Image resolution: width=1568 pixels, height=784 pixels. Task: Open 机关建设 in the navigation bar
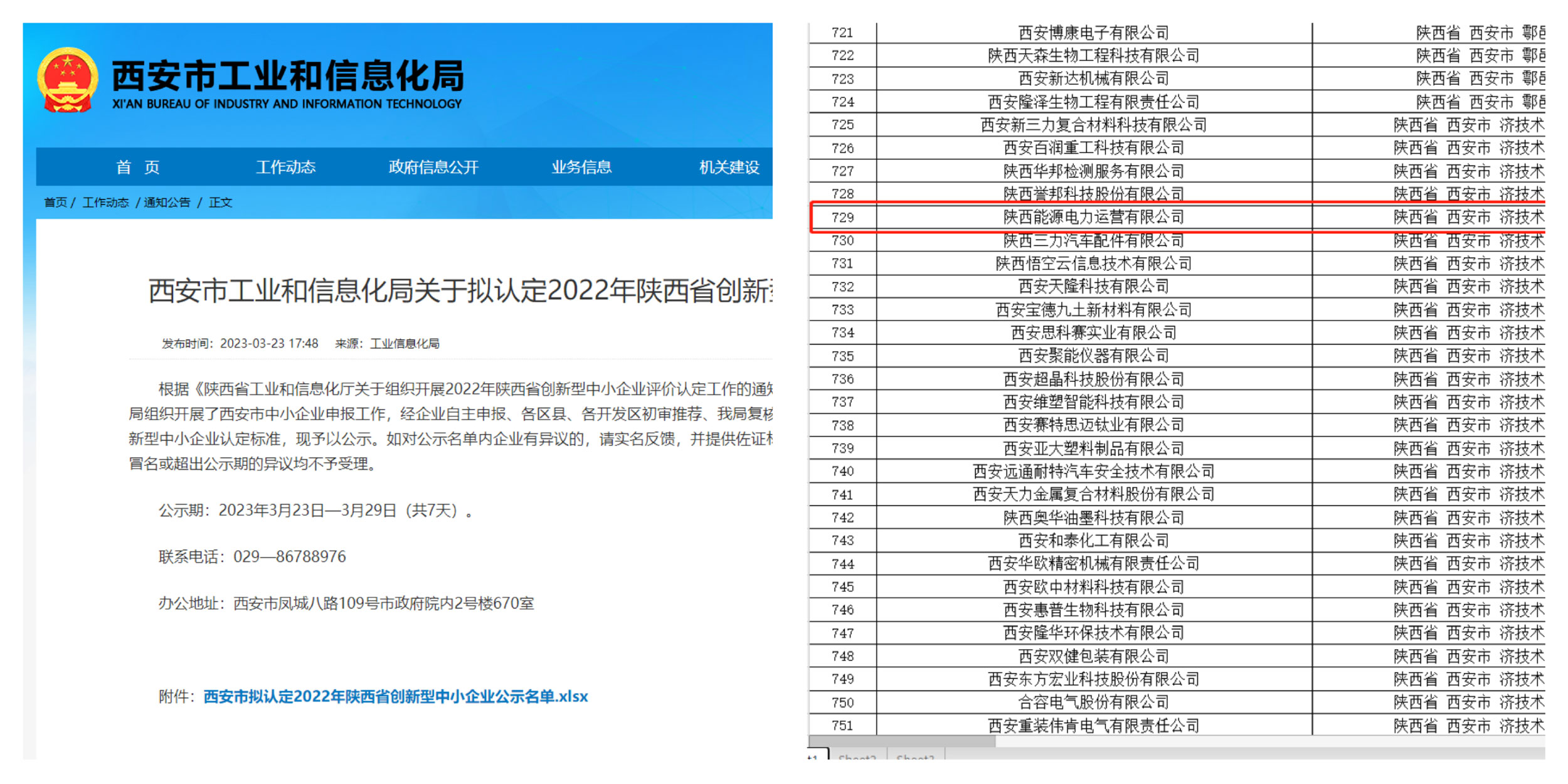[x=729, y=167]
